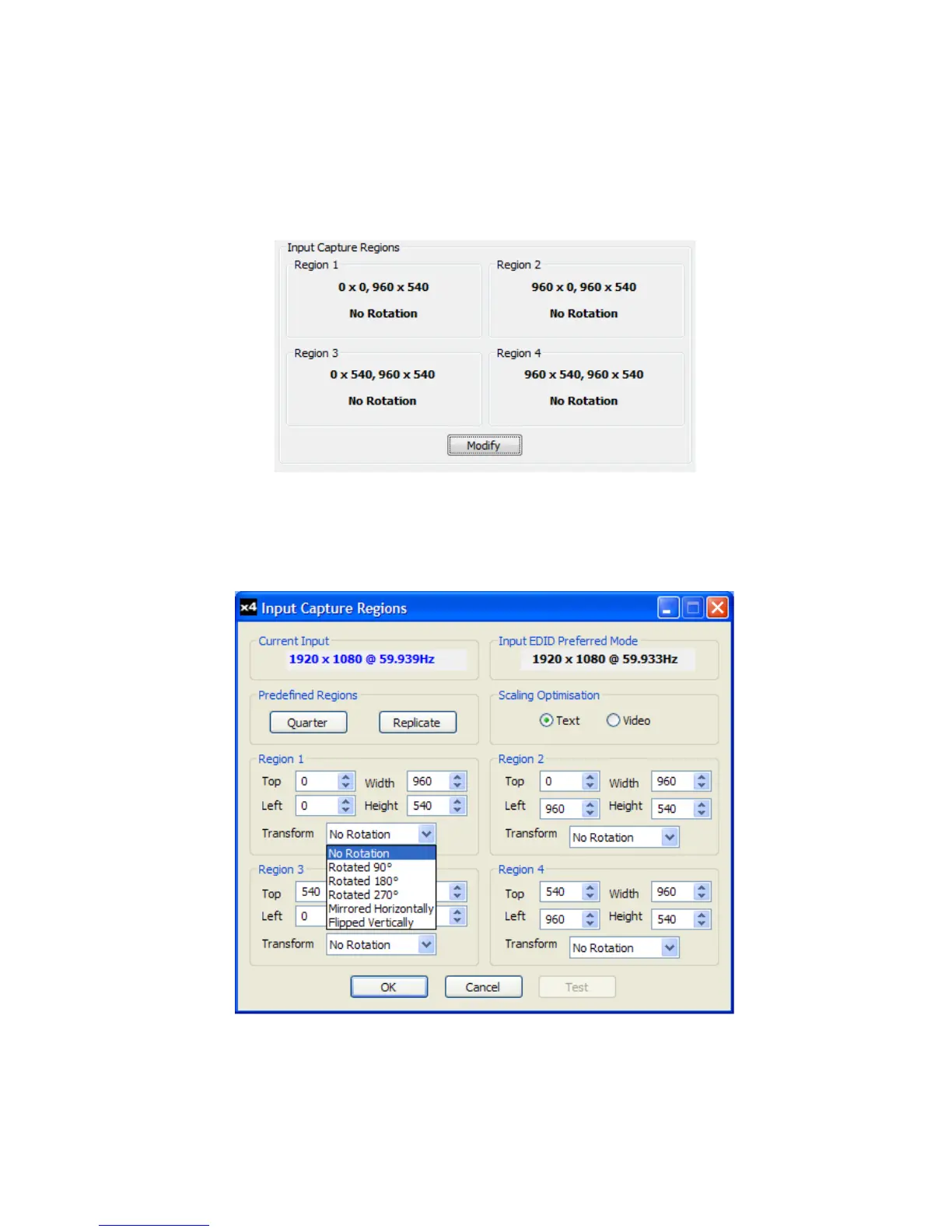Click the Region 2 Left input field
Image resolution: width=952 pixels, height=1232 pixels.
click(x=562, y=808)
